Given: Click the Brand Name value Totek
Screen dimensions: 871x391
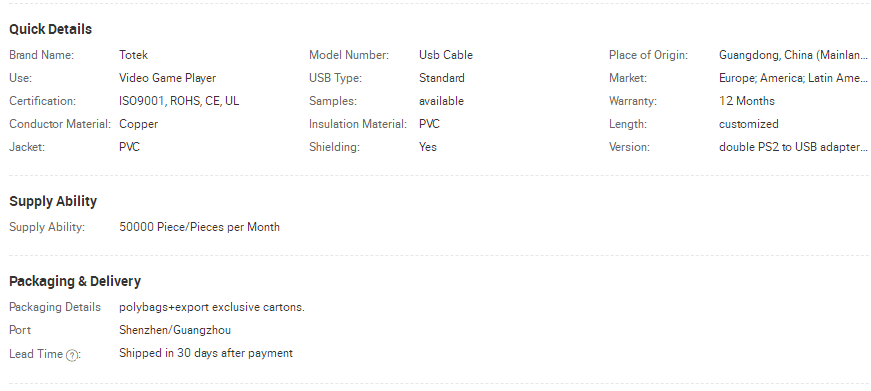Looking at the screenshot, I should click(133, 55).
